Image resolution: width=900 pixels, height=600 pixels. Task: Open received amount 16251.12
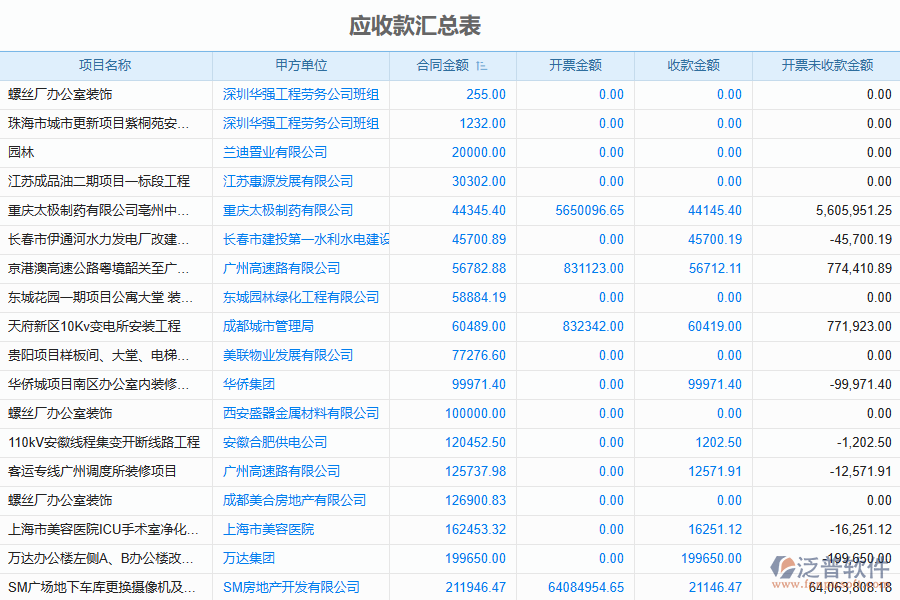pos(715,529)
